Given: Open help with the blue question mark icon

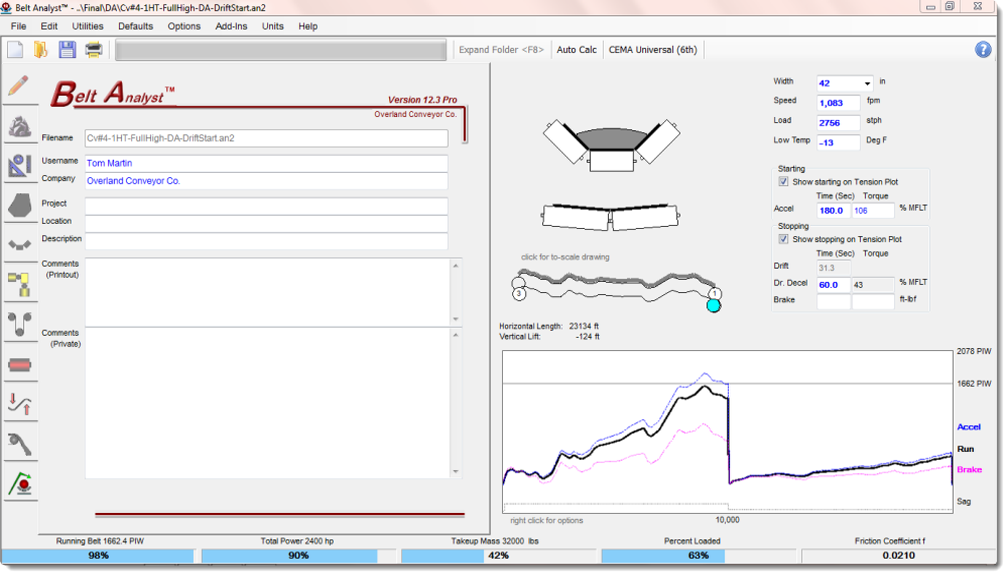Looking at the screenshot, I should click(x=983, y=50).
